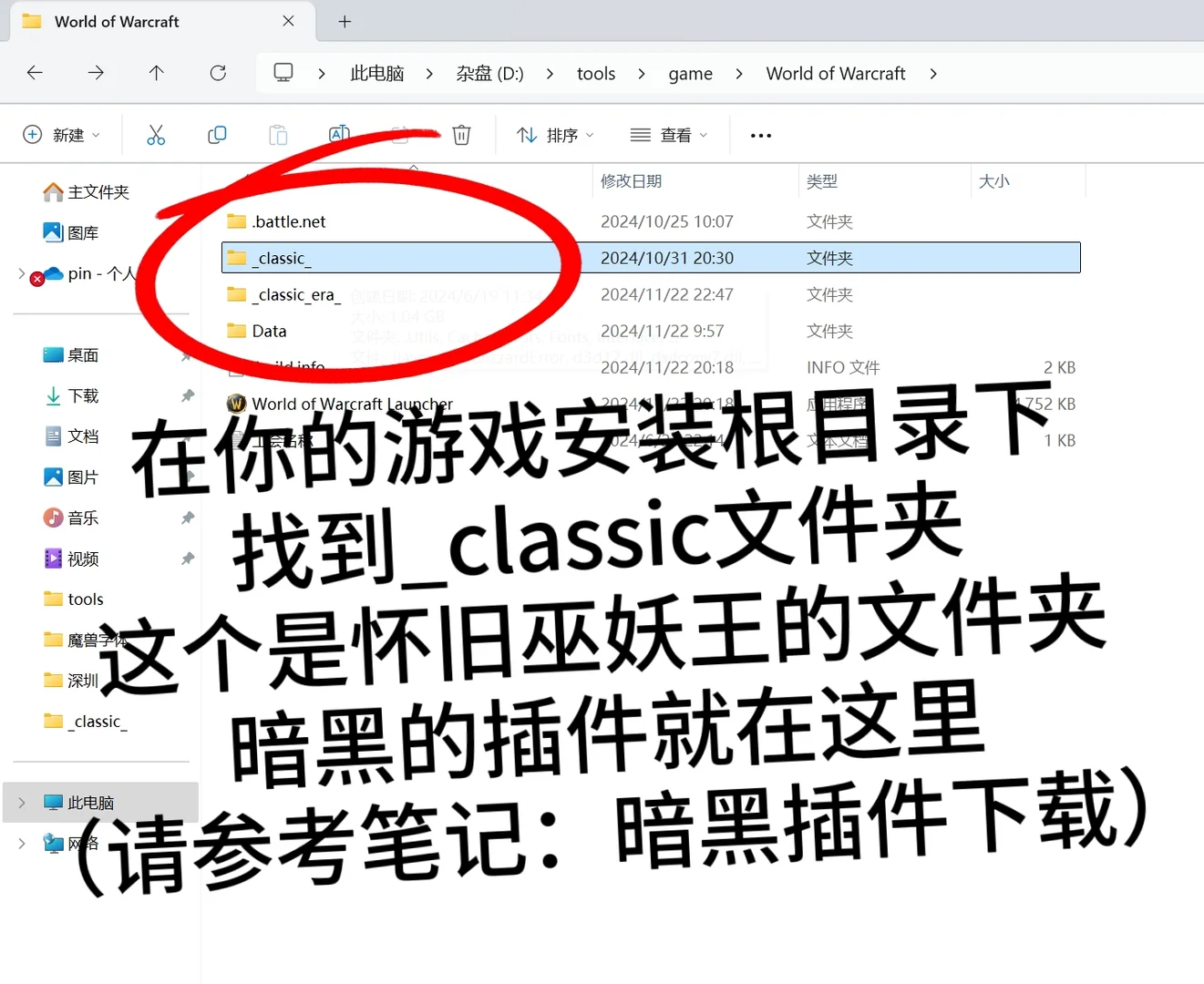Click the forward navigation arrow
This screenshot has height=984, width=1204.
(x=96, y=73)
